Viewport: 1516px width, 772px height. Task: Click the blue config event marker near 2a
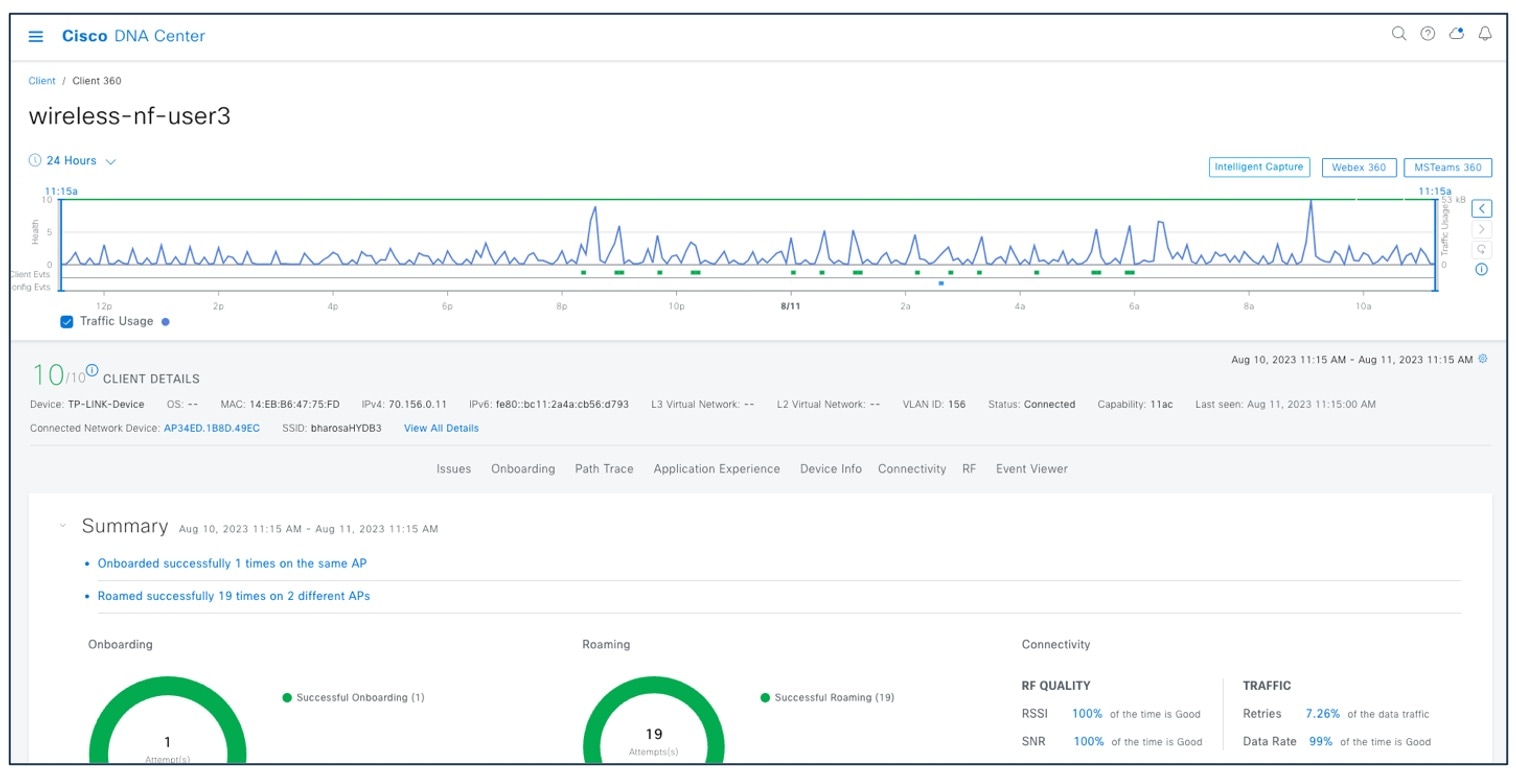point(941,283)
